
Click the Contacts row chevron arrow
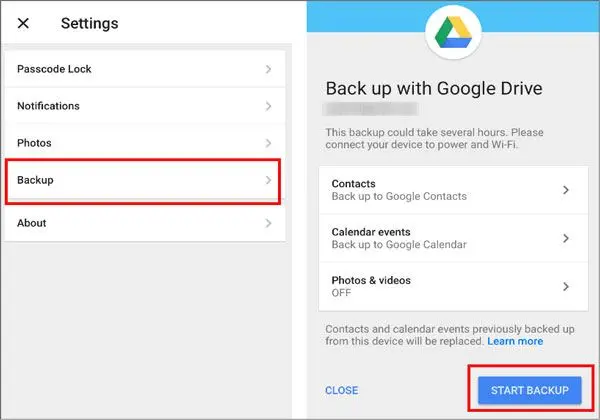coord(566,190)
